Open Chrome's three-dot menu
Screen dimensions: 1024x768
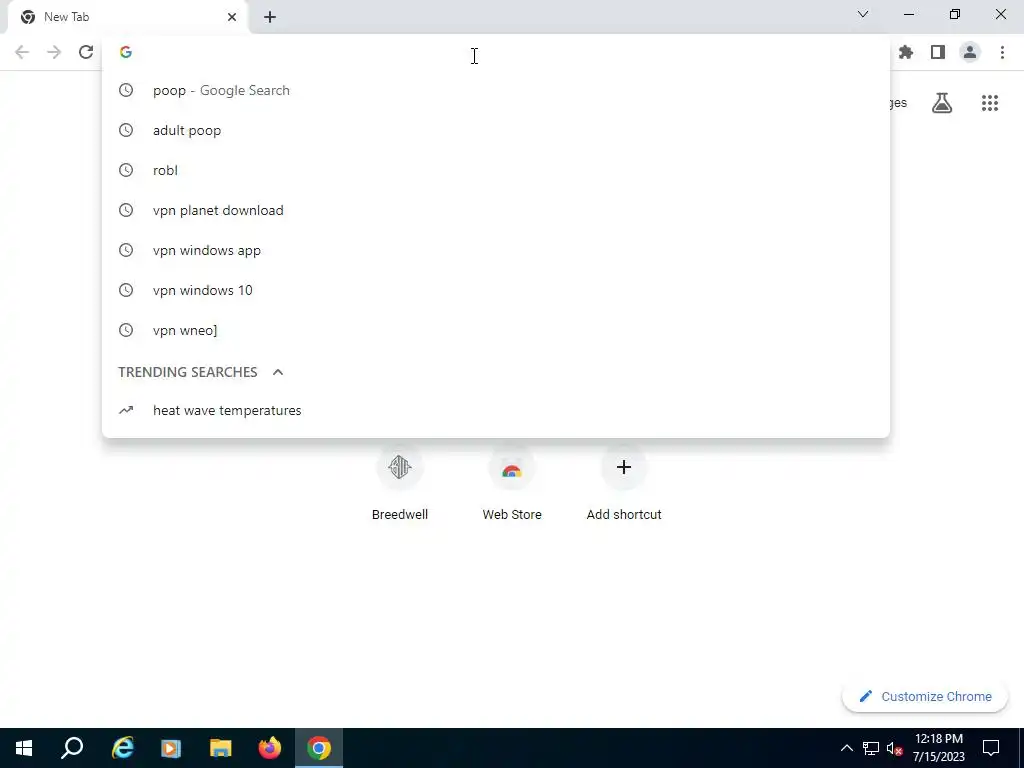pos(1002,52)
